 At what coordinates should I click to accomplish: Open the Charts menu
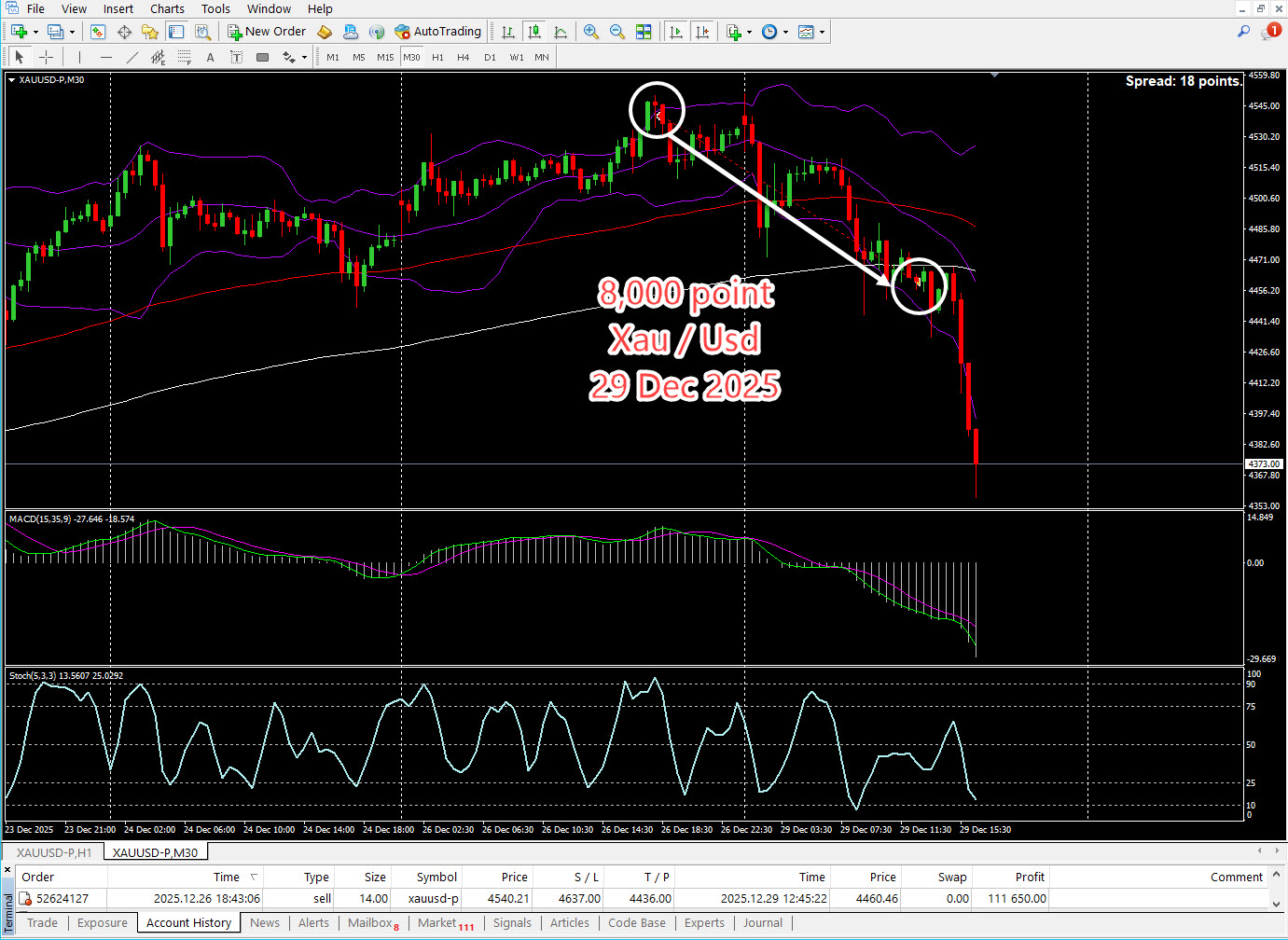pyautogui.click(x=167, y=9)
